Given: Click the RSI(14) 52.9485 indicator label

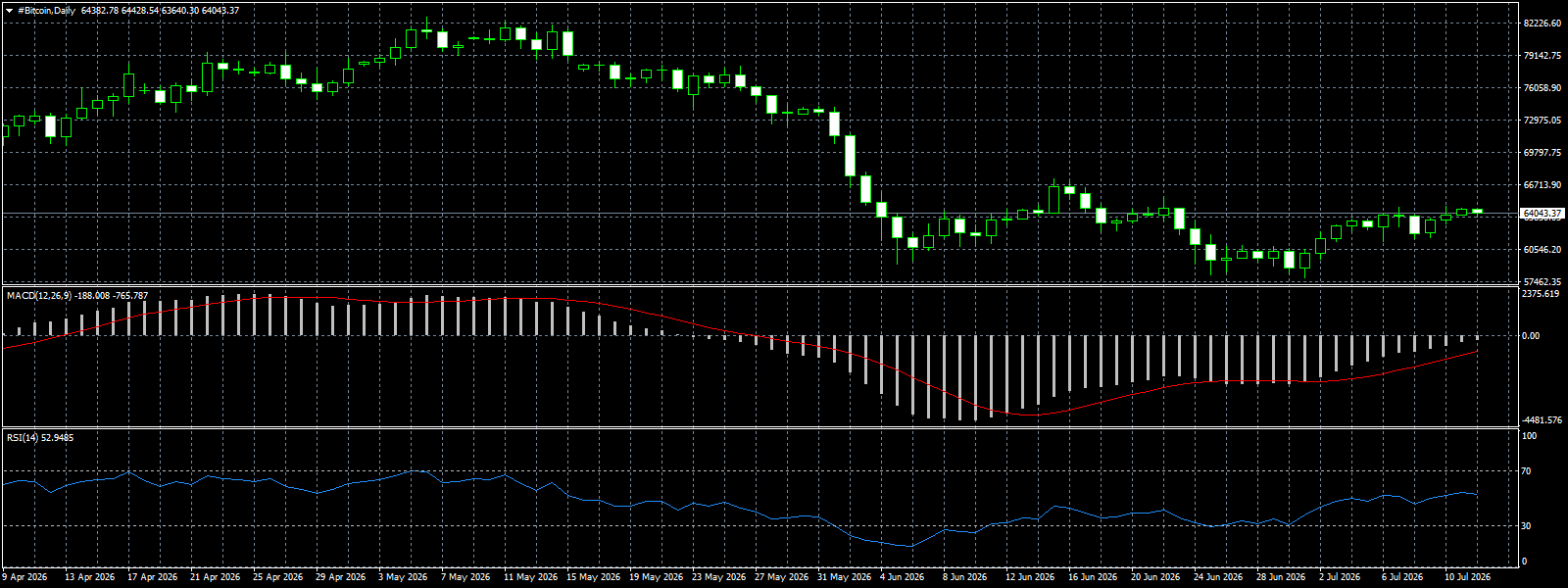Looking at the screenshot, I should pyautogui.click(x=40, y=437).
